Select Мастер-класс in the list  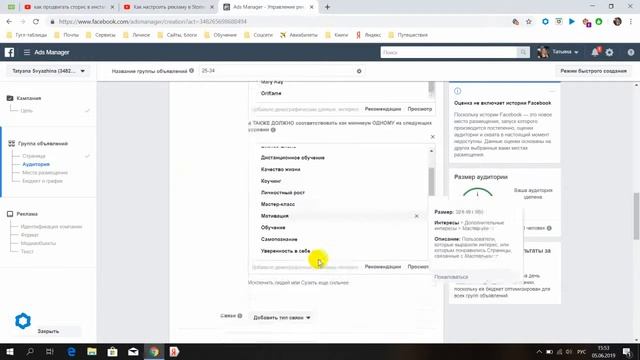278,204
